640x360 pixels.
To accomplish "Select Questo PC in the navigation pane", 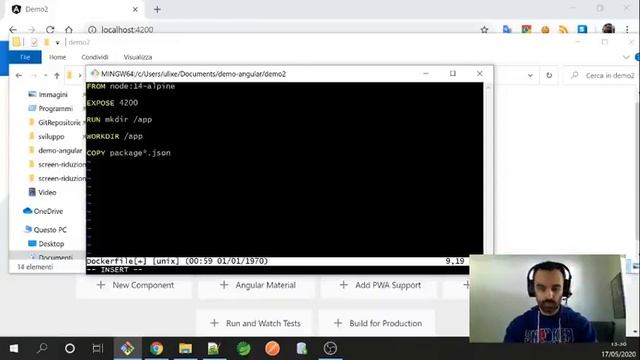I will pyautogui.click(x=50, y=230).
